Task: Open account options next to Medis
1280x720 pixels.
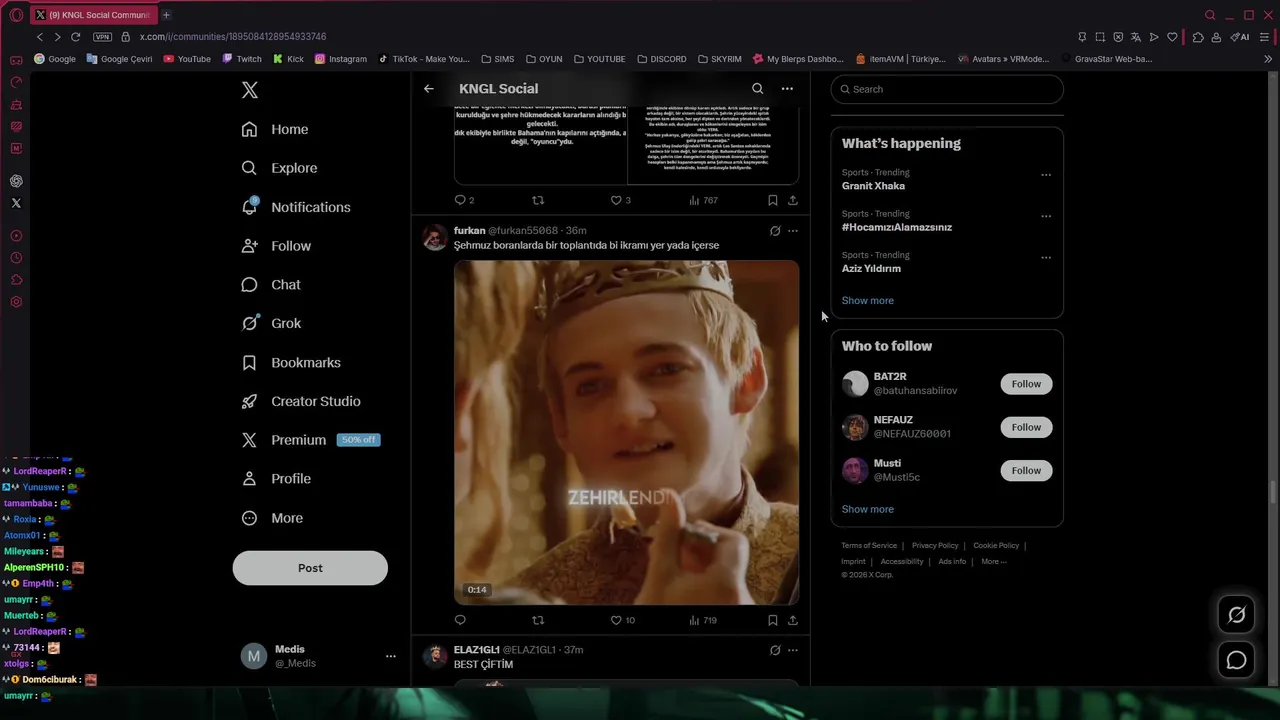Action: 391,656
